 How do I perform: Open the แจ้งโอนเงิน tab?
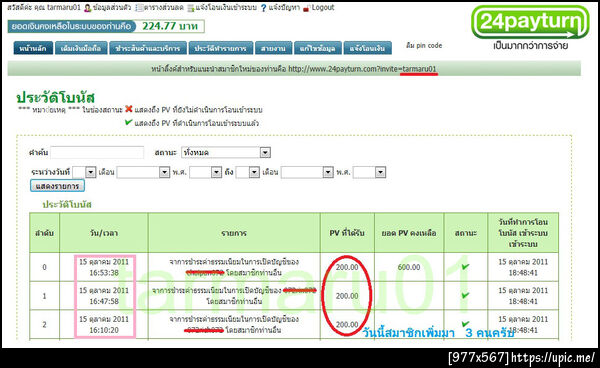pyautogui.click(x=368, y=48)
